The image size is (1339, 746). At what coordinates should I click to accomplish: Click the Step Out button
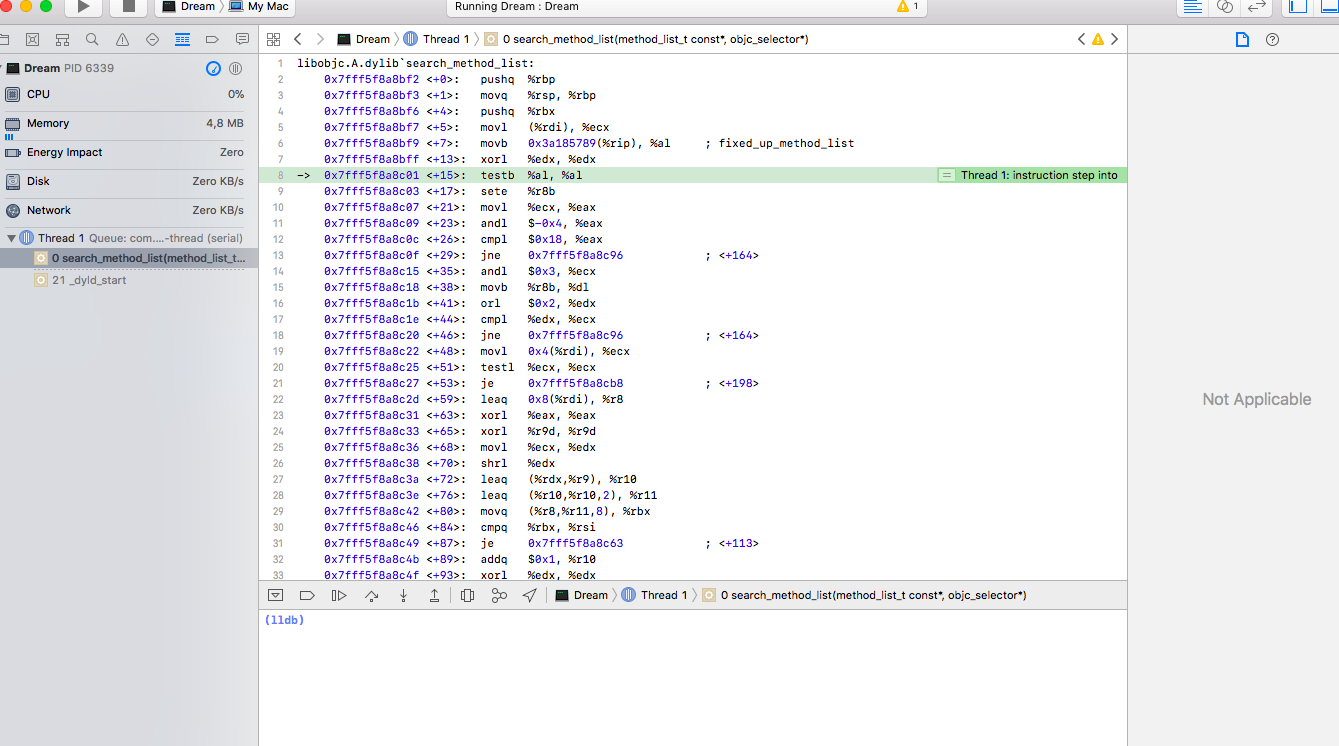click(435, 595)
